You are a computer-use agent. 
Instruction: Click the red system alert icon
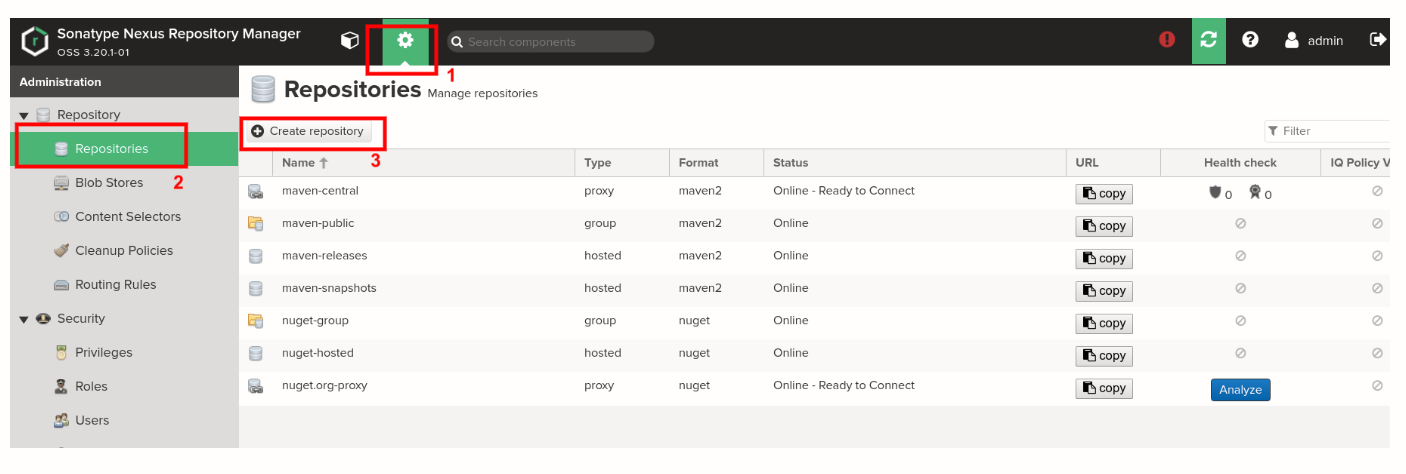[x=1167, y=40]
